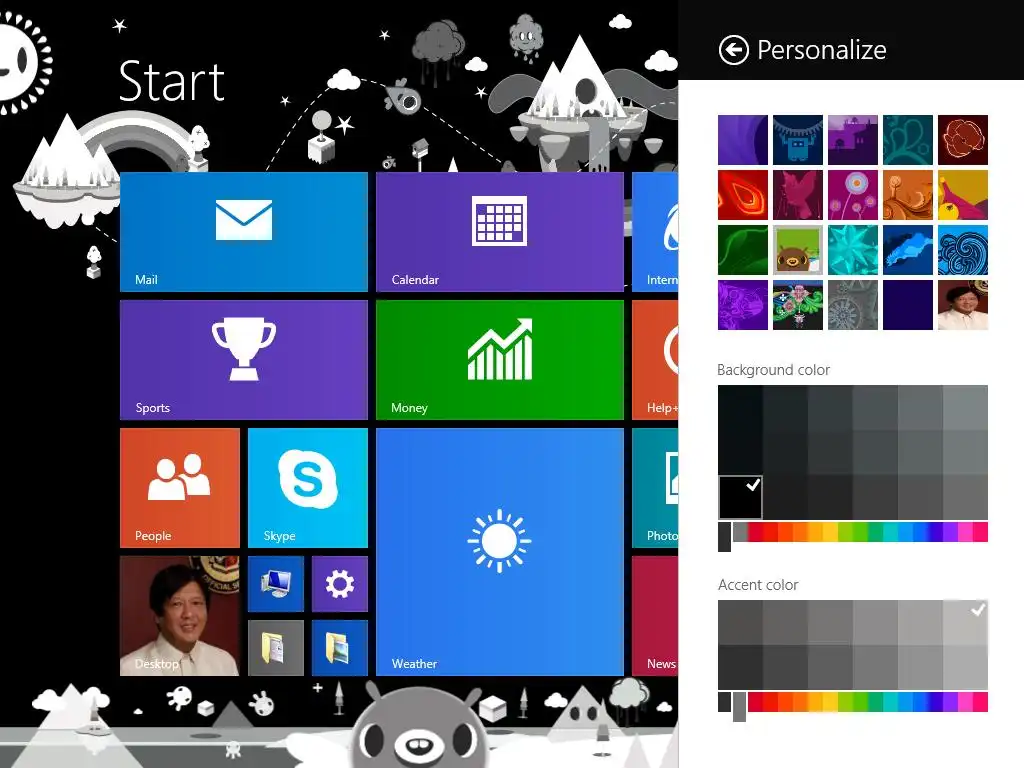Screen dimensions: 1024x768
Task: Select the purple swirl background pattern
Action: click(743, 140)
